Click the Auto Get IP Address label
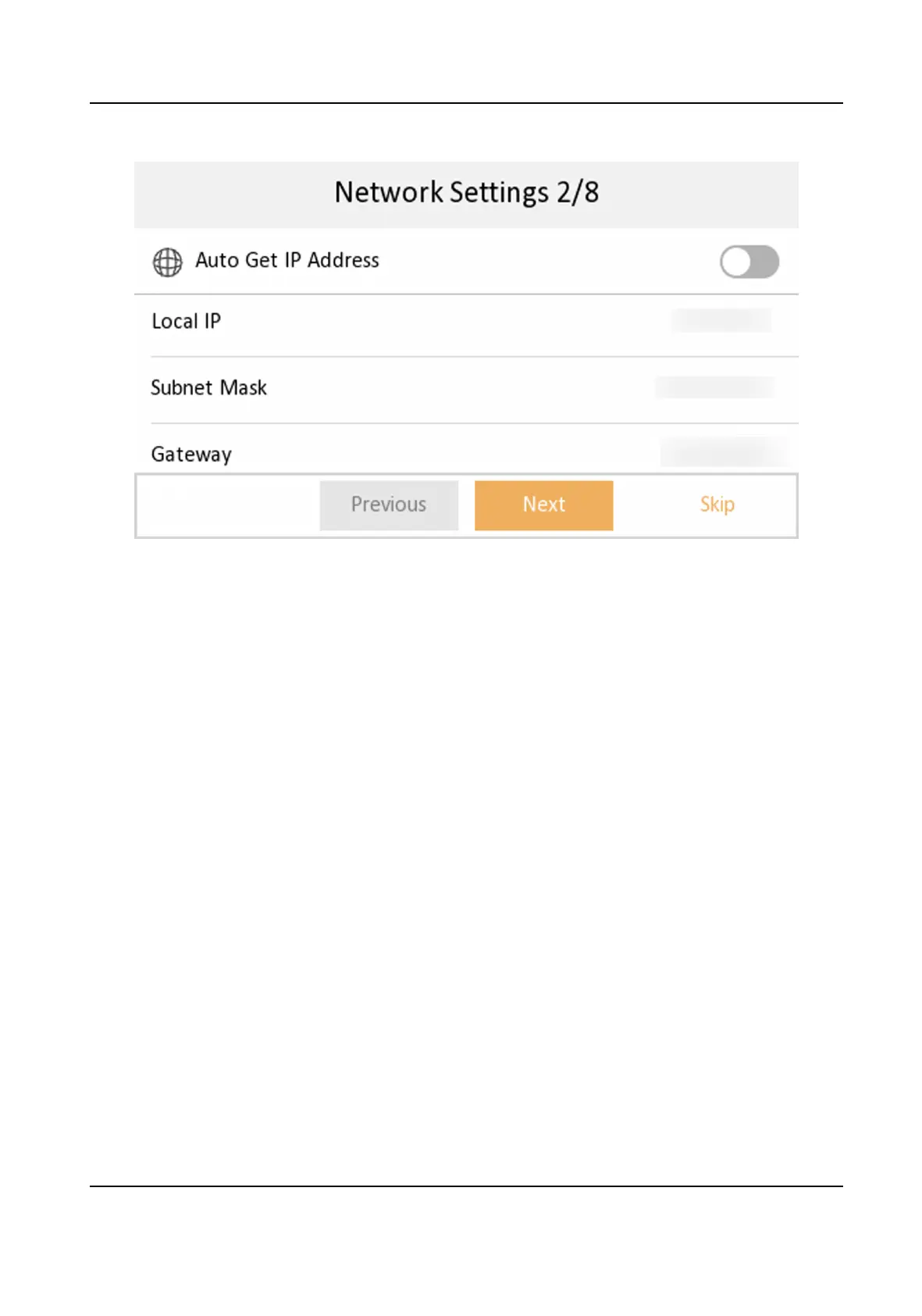Image resolution: width=922 pixels, height=1316 pixels. coord(287,260)
